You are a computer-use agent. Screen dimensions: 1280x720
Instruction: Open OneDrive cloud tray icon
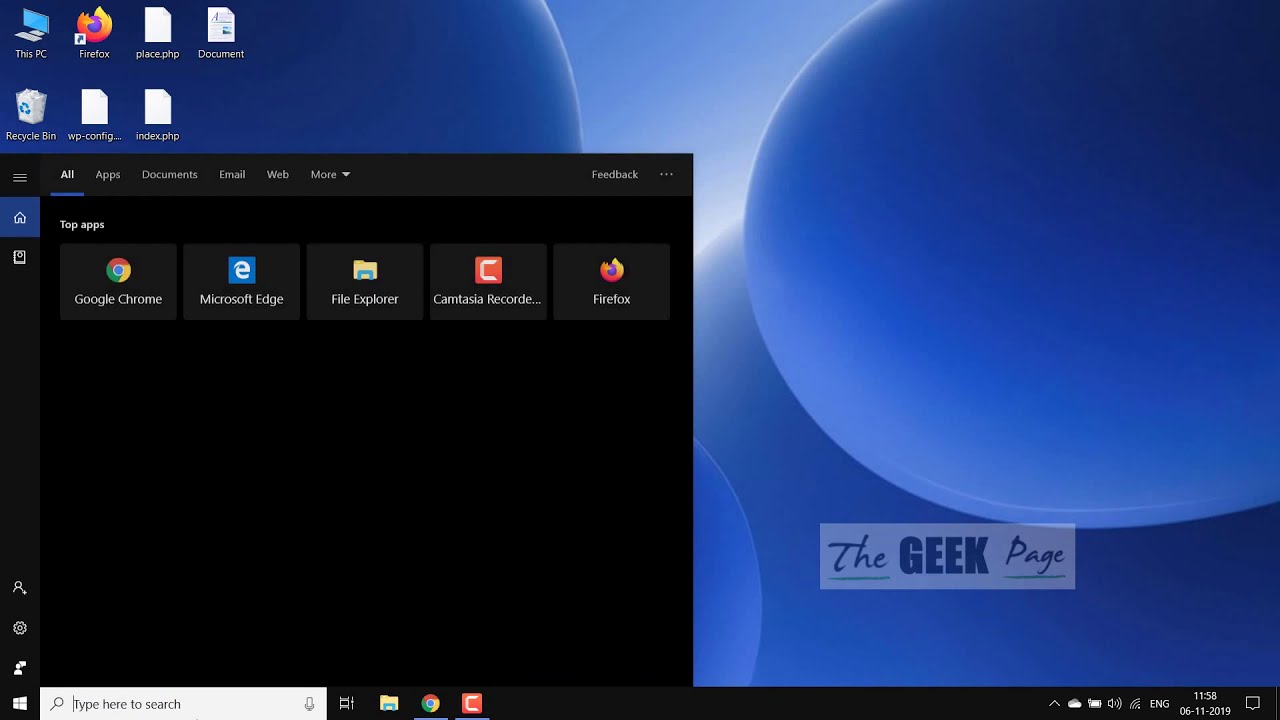(1075, 704)
